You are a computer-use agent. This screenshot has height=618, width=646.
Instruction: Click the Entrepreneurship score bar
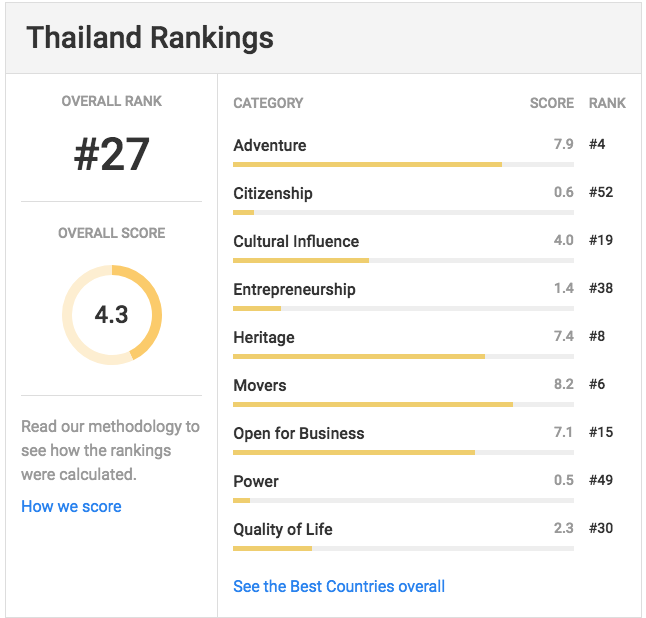coord(403,309)
